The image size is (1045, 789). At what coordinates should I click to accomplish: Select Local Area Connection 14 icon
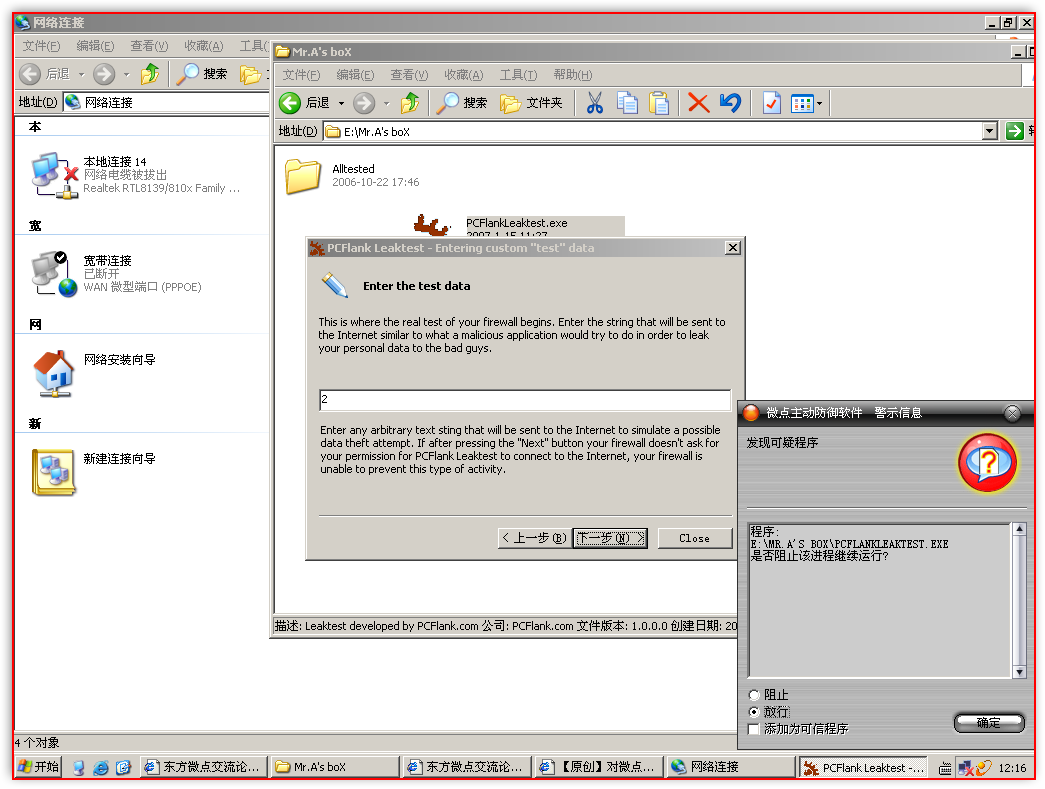53,175
